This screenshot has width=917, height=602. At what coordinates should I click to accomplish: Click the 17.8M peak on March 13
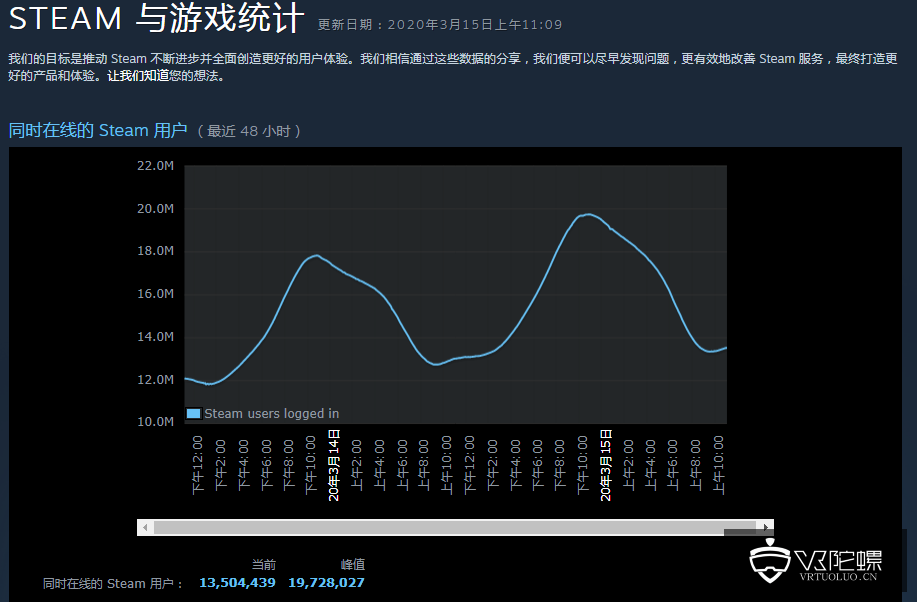pyautogui.click(x=316, y=255)
